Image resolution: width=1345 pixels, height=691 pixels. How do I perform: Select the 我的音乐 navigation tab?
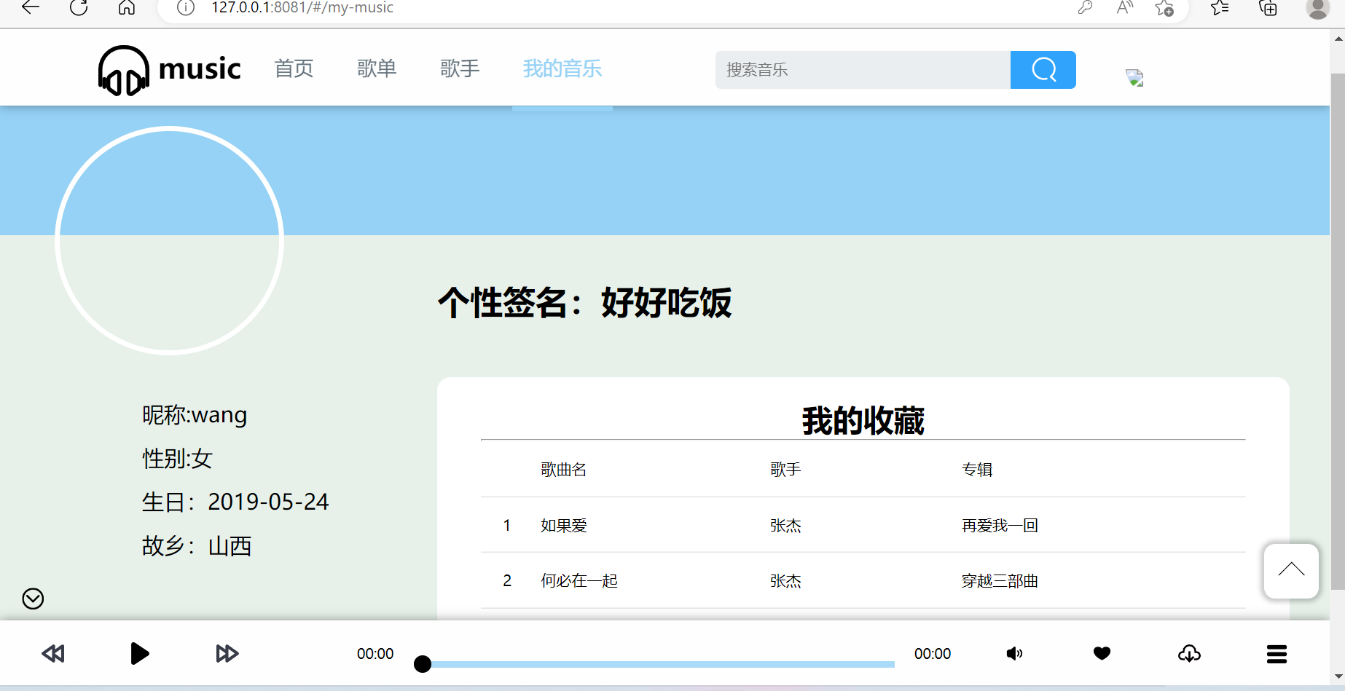(x=562, y=69)
